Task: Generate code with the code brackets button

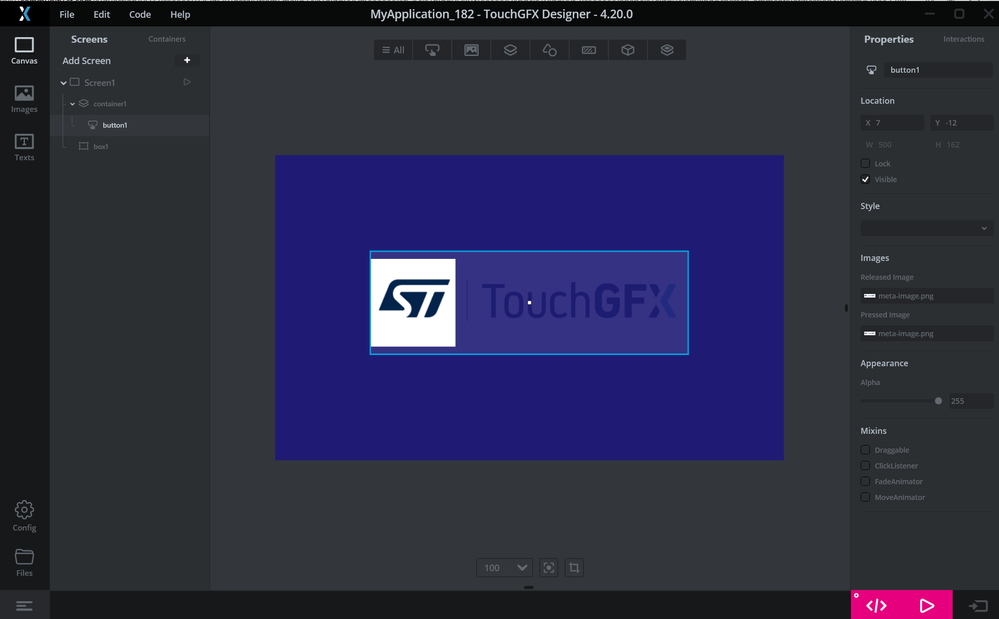Action: coord(876,606)
